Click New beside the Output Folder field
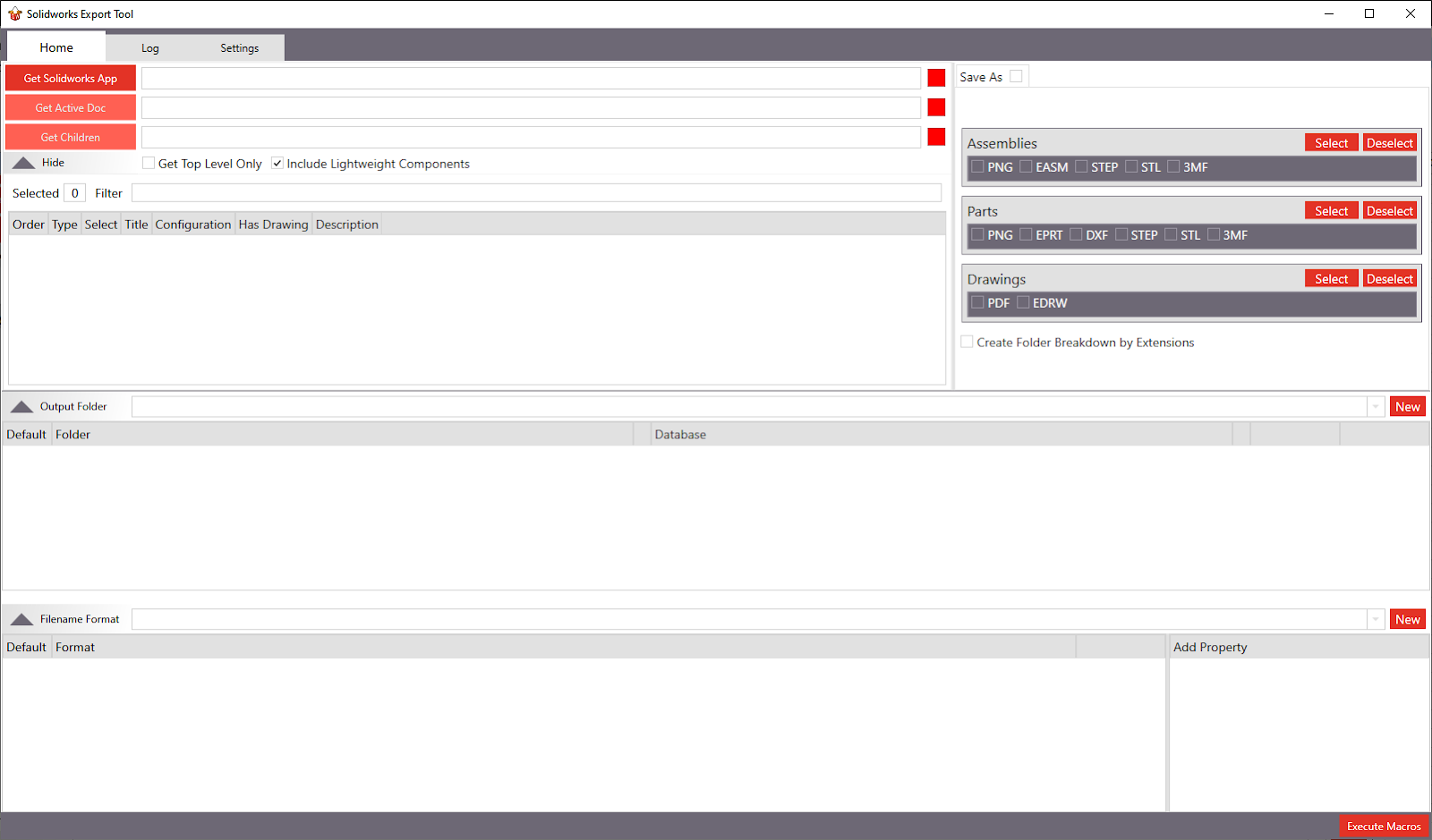 [x=1407, y=407]
